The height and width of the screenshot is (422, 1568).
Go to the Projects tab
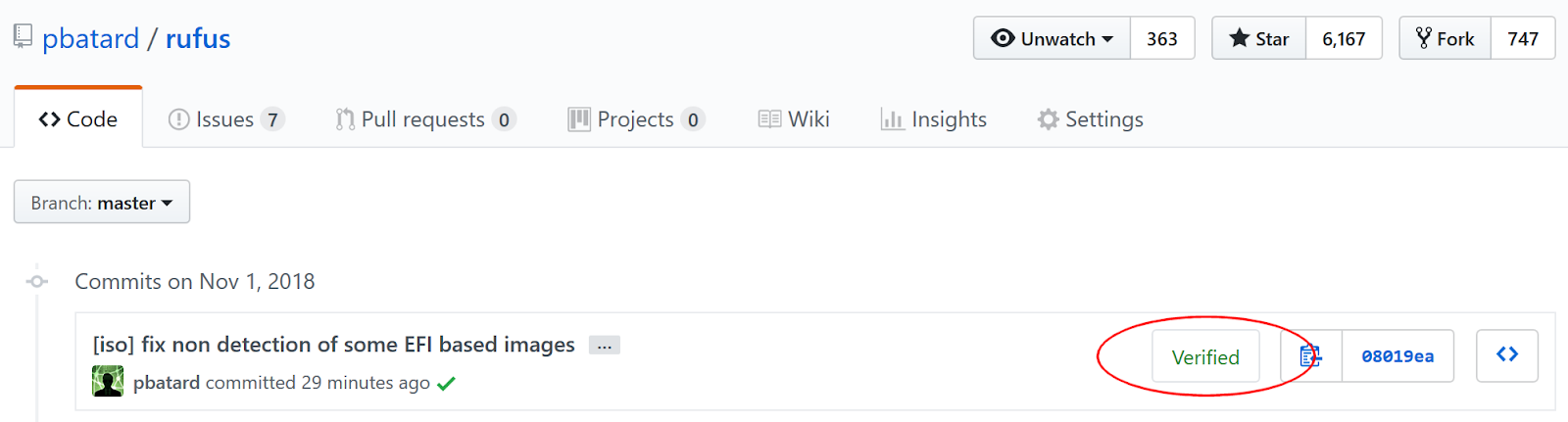coord(636,119)
